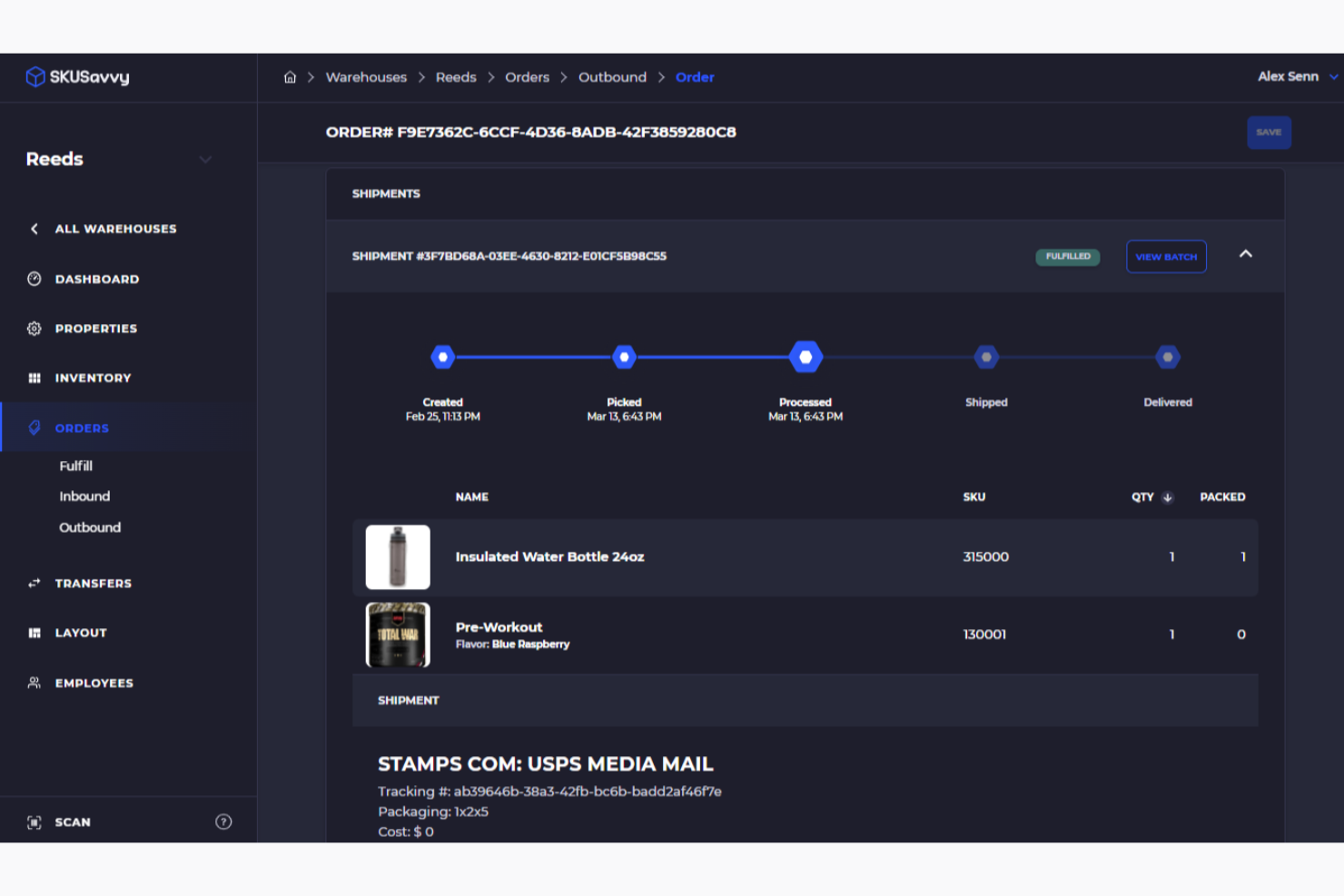This screenshot has height=896, width=1344.
Task: Open Layout via its sidebar icon
Action: tap(34, 633)
